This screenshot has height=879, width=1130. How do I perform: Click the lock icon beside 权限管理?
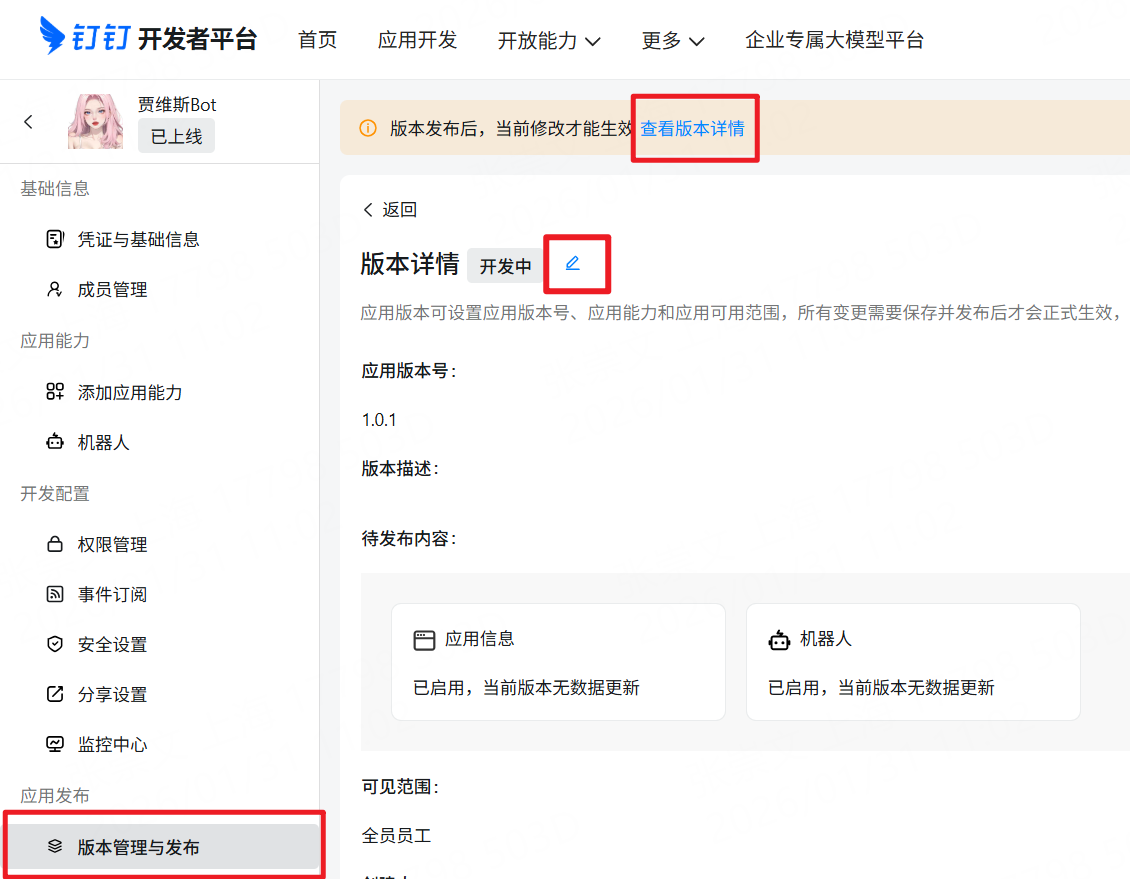point(55,544)
